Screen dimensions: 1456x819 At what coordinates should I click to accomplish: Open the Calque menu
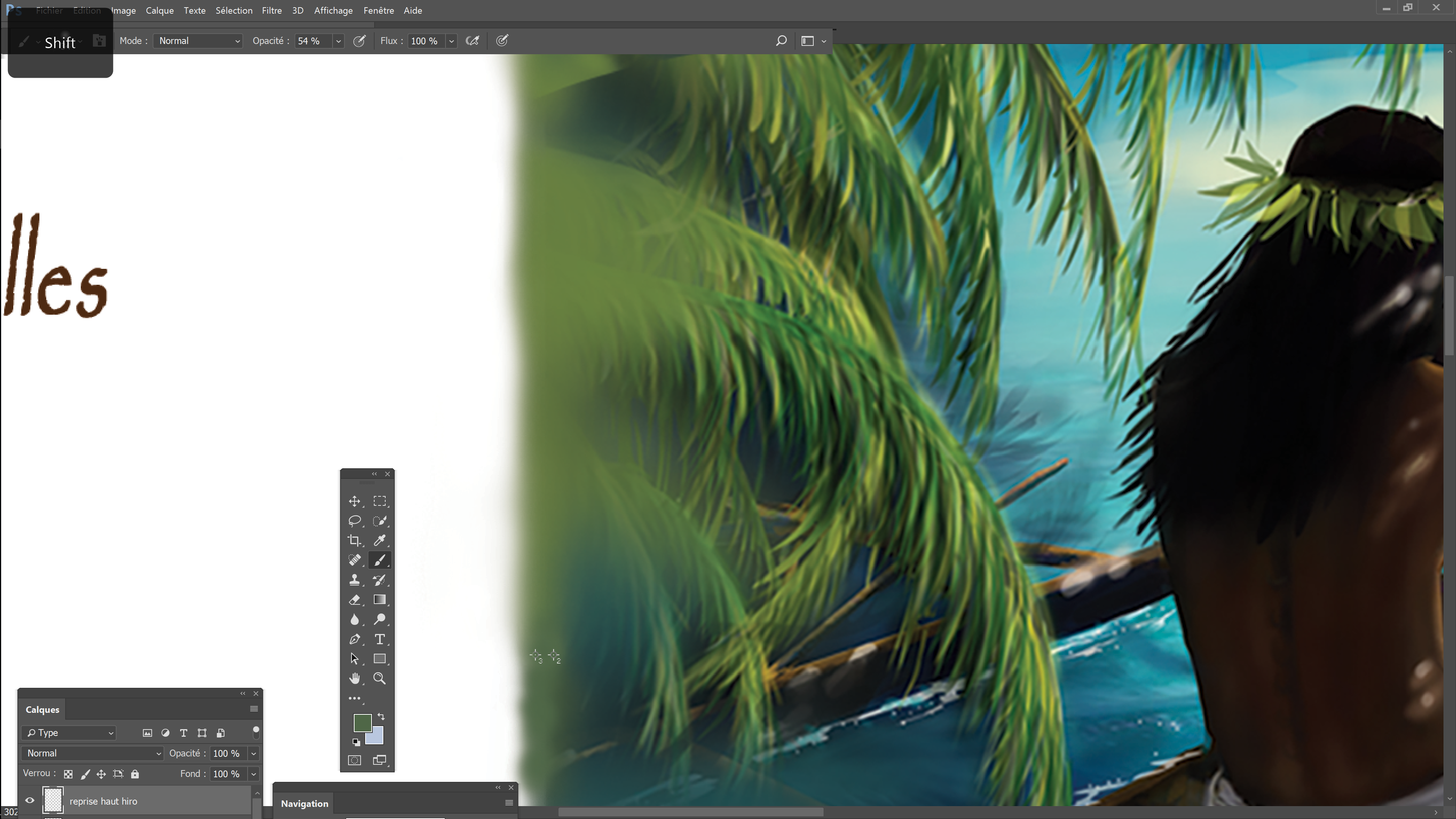point(159,11)
